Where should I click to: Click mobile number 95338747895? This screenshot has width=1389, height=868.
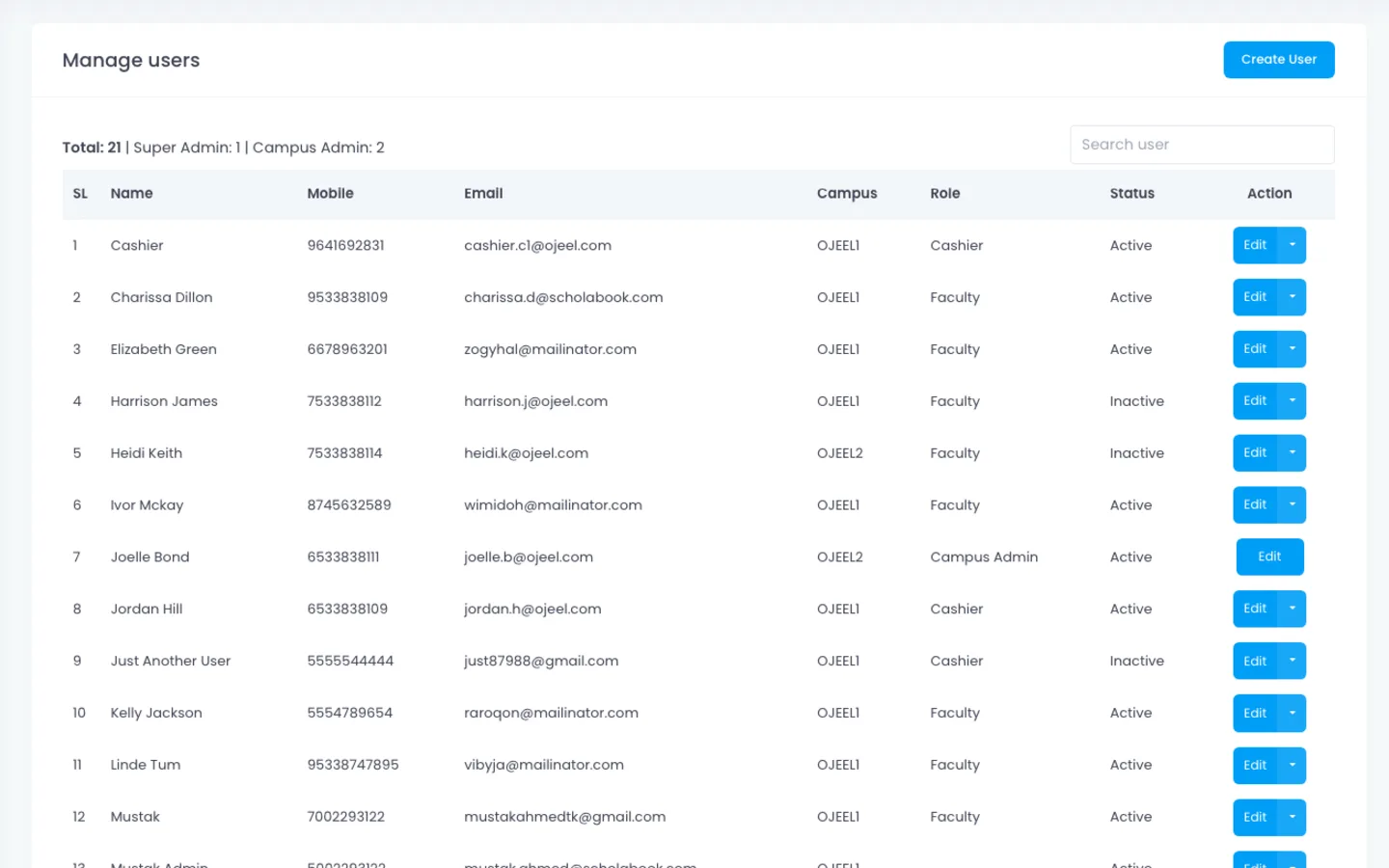pos(353,765)
